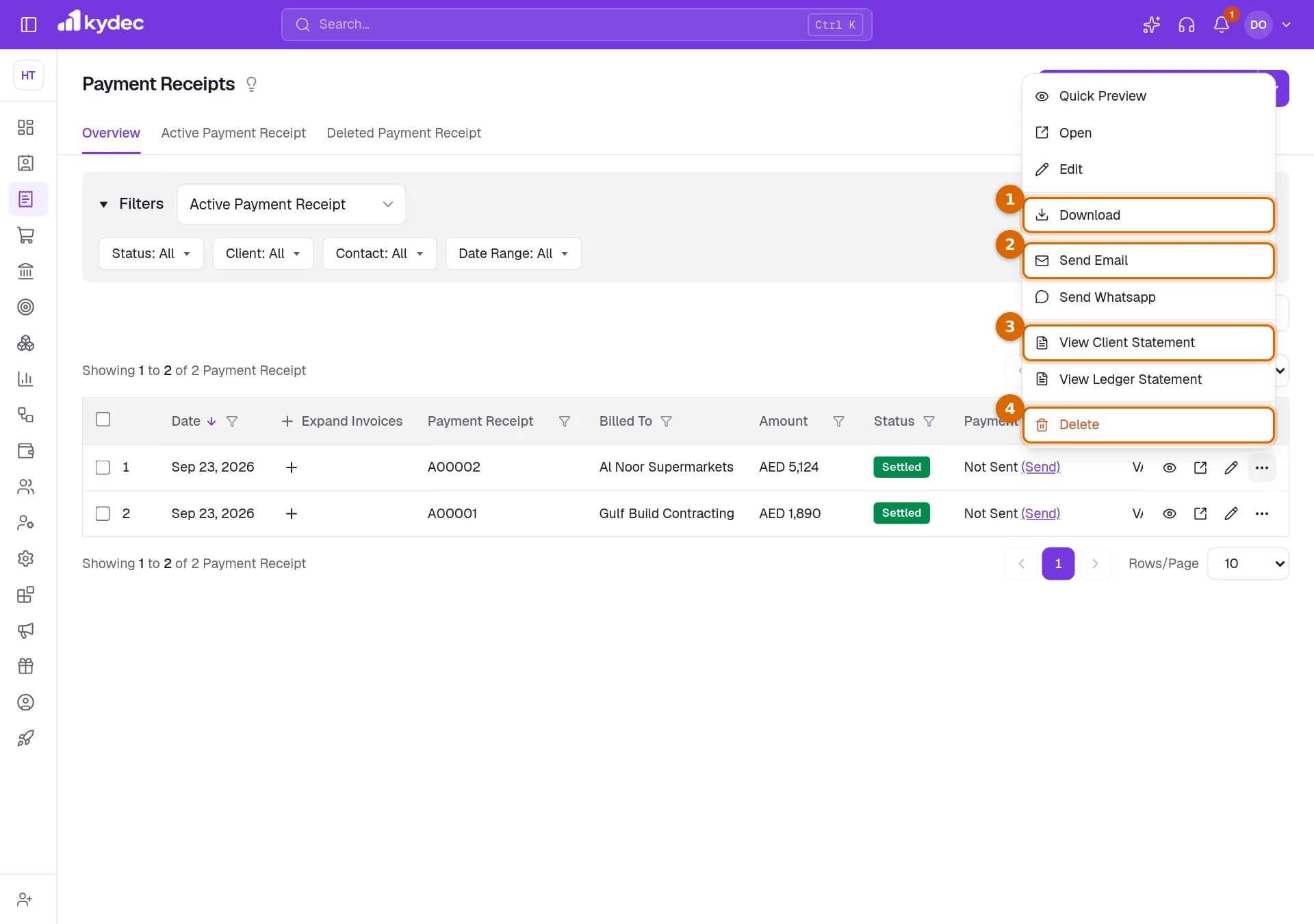Select View Ledger Statement menu entry

[1148, 379]
